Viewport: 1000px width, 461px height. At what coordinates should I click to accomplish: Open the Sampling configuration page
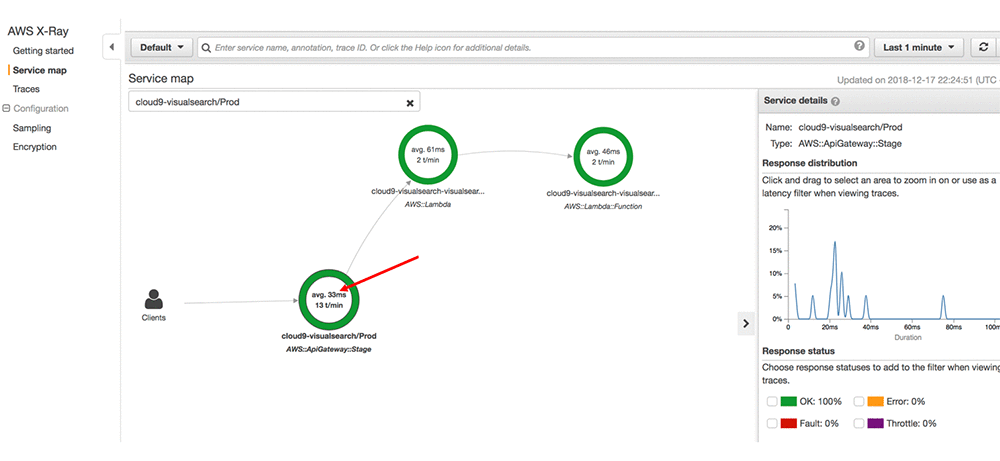point(32,128)
